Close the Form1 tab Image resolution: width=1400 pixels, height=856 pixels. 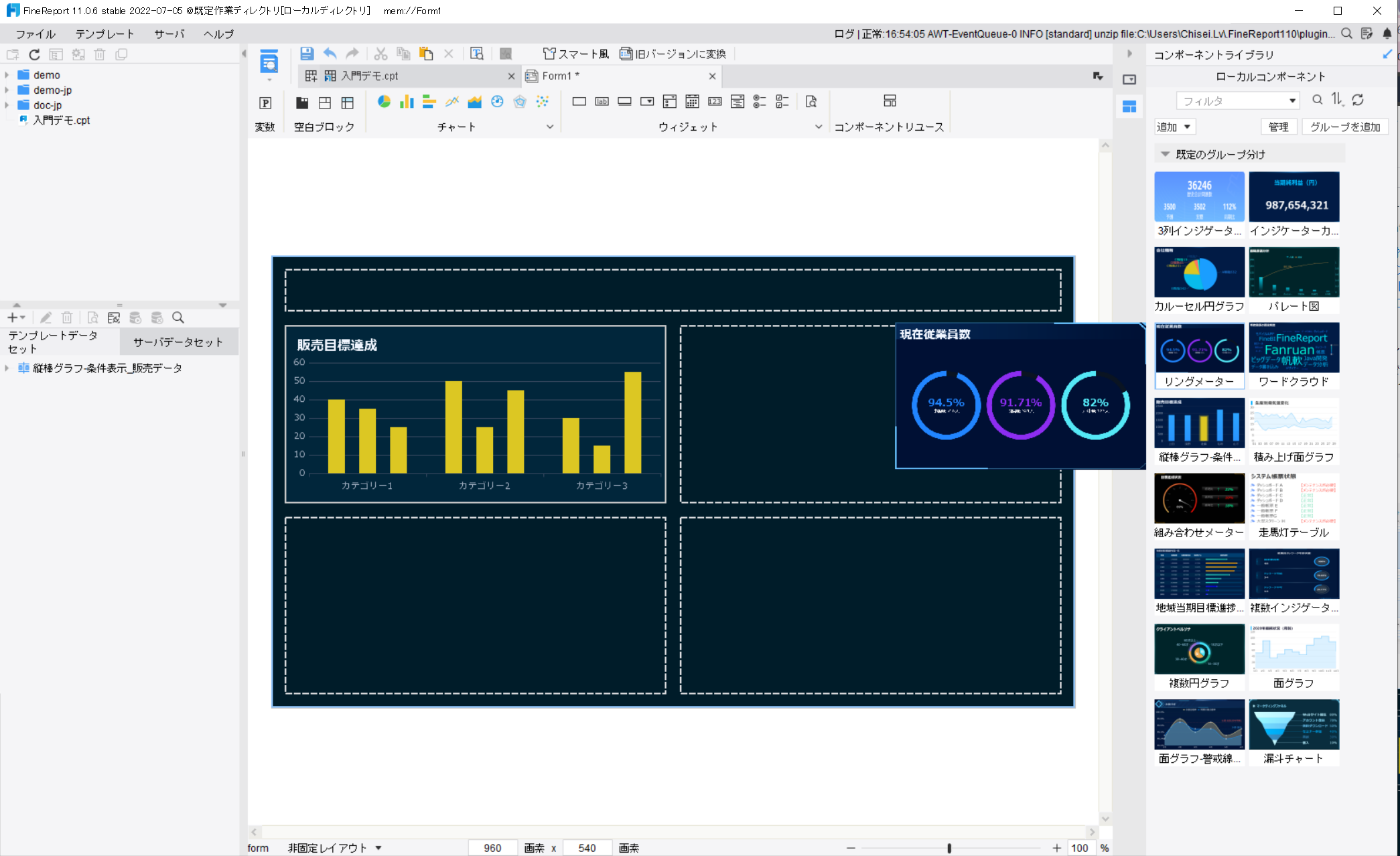point(712,76)
